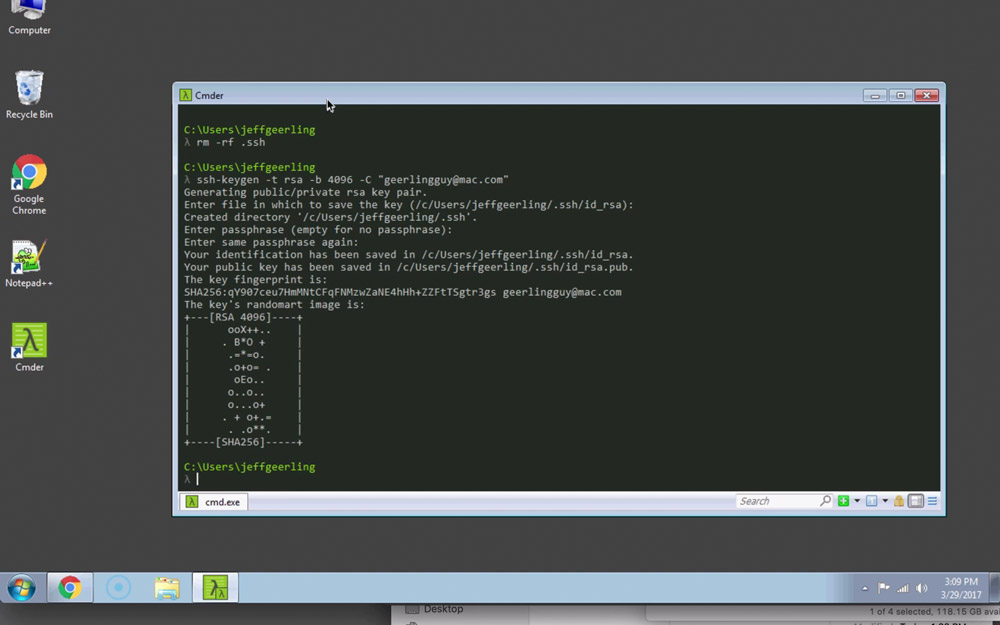
Task: Expand the active consoles list dropdown
Action: (x=885, y=501)
